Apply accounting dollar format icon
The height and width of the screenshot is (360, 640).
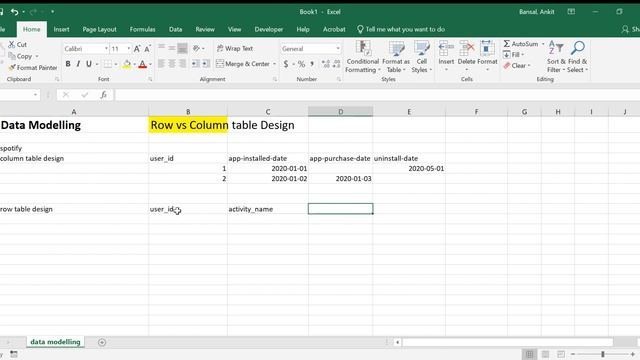tap(286, 64)
